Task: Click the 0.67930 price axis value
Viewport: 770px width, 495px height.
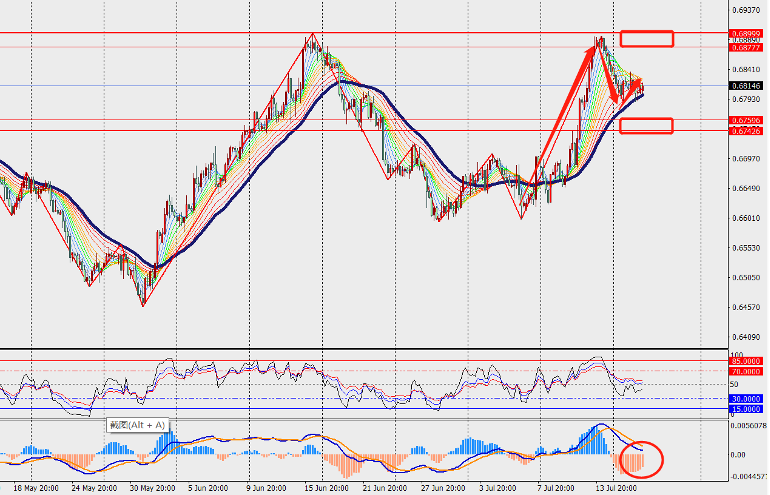Action: [x=746, y=99]
